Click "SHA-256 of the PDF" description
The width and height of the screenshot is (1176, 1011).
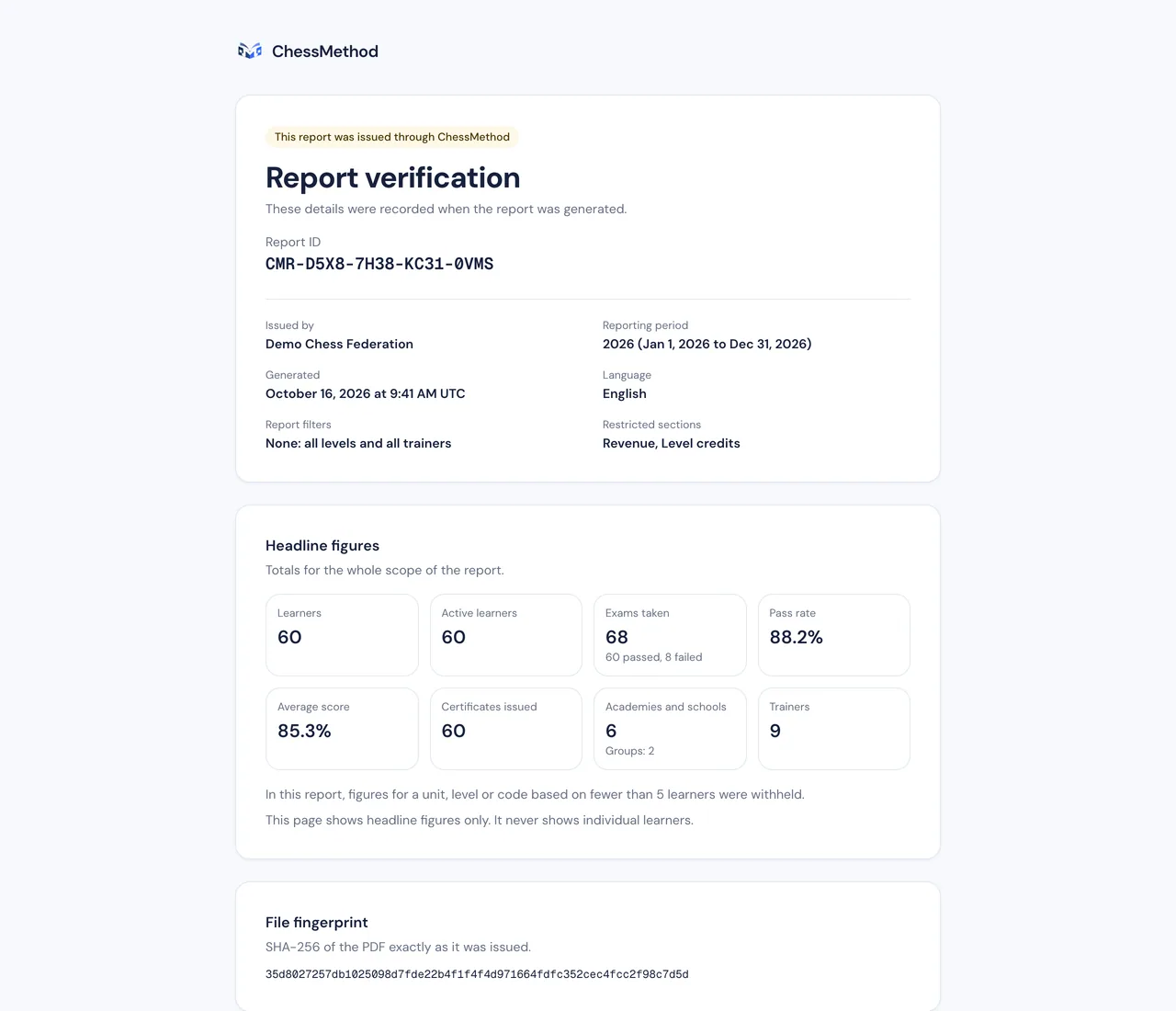point(398,947)
